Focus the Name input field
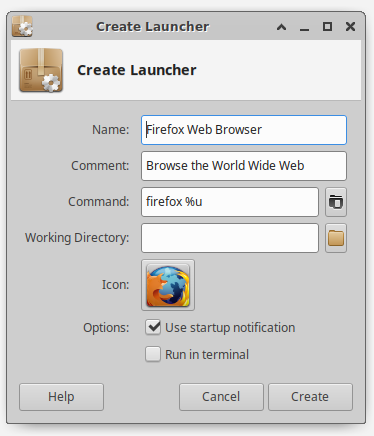The height and width of the screenshot is (436, 374). (244, 130)
